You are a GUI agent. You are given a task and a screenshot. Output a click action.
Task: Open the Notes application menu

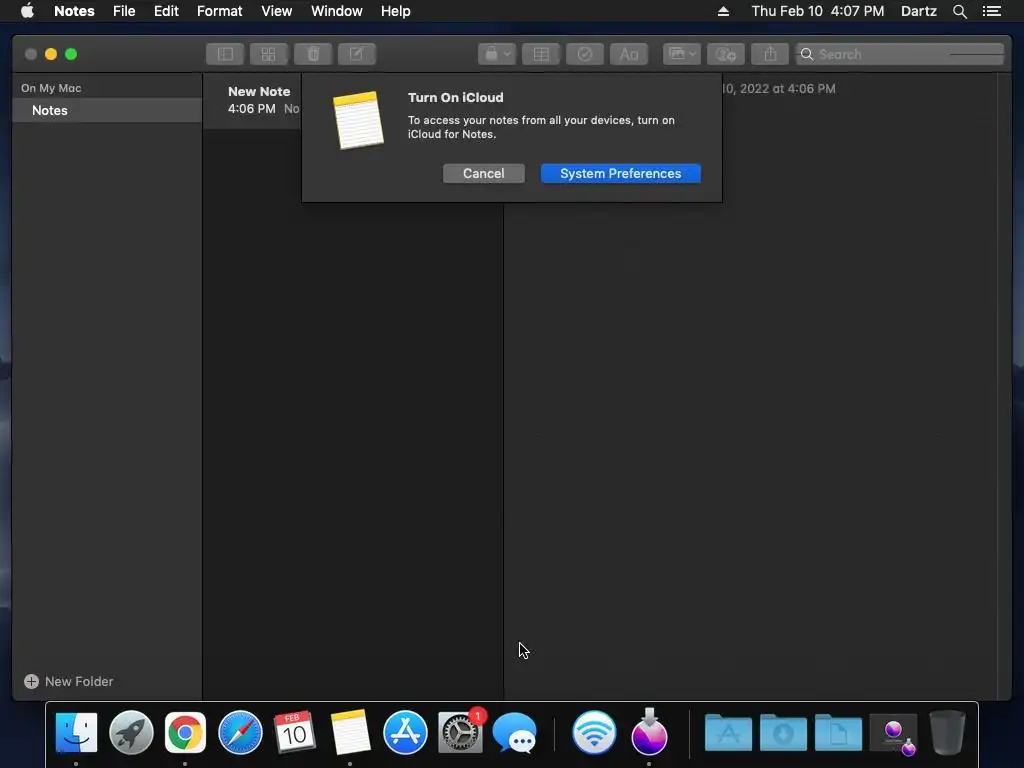click(x=74, y=11)
